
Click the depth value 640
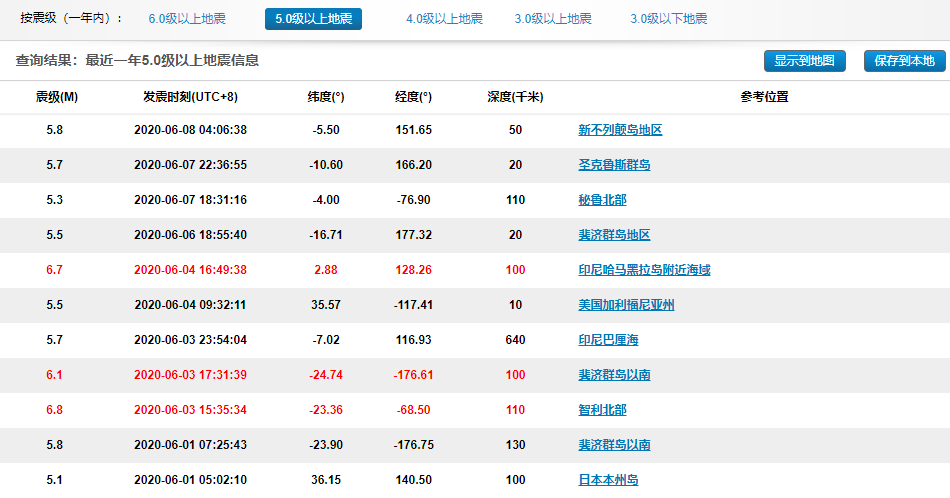[515, 340]
